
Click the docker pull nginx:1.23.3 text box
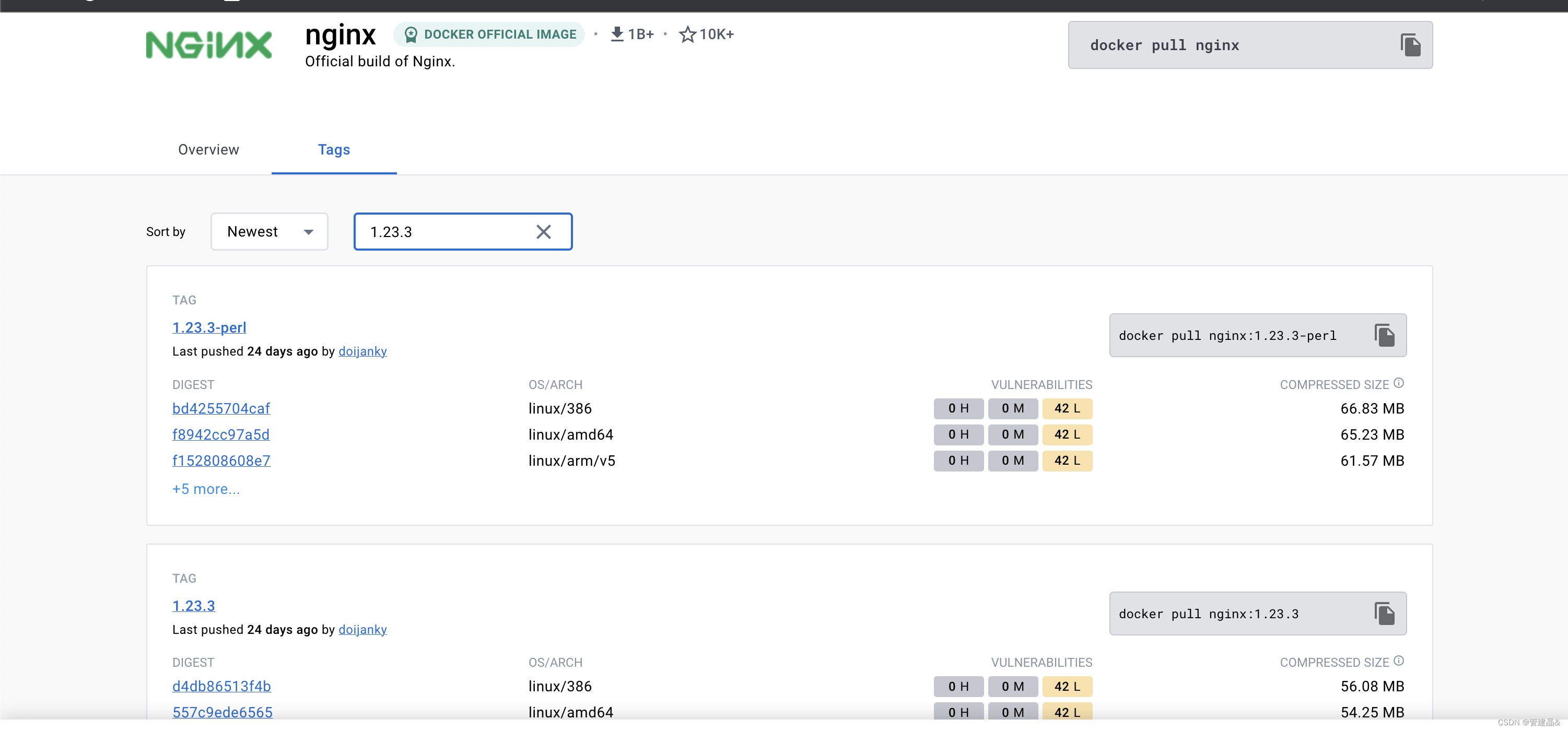(x=1258, y=614)
